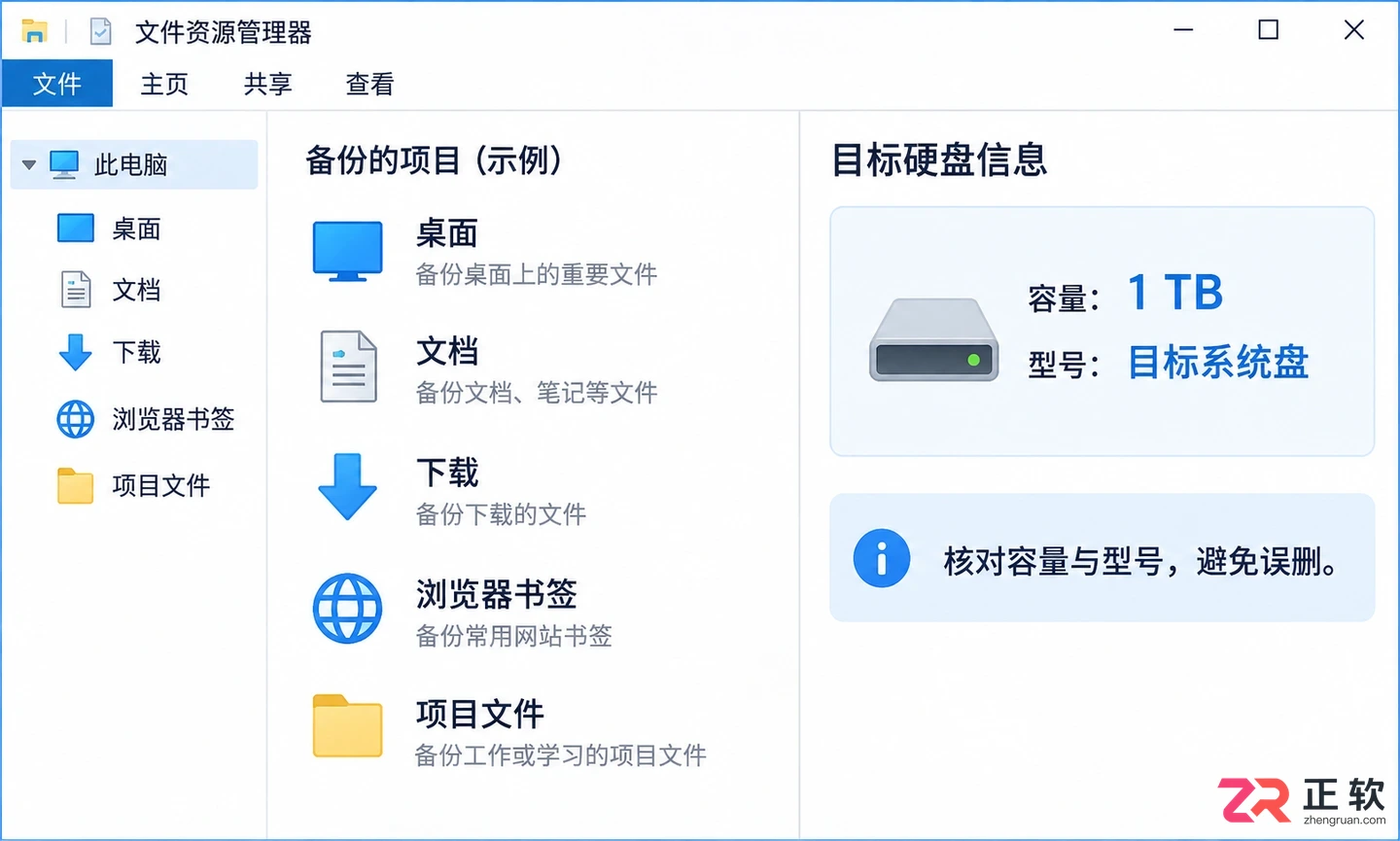Click description 备份文档、笔记等文件

click(537, 393)
